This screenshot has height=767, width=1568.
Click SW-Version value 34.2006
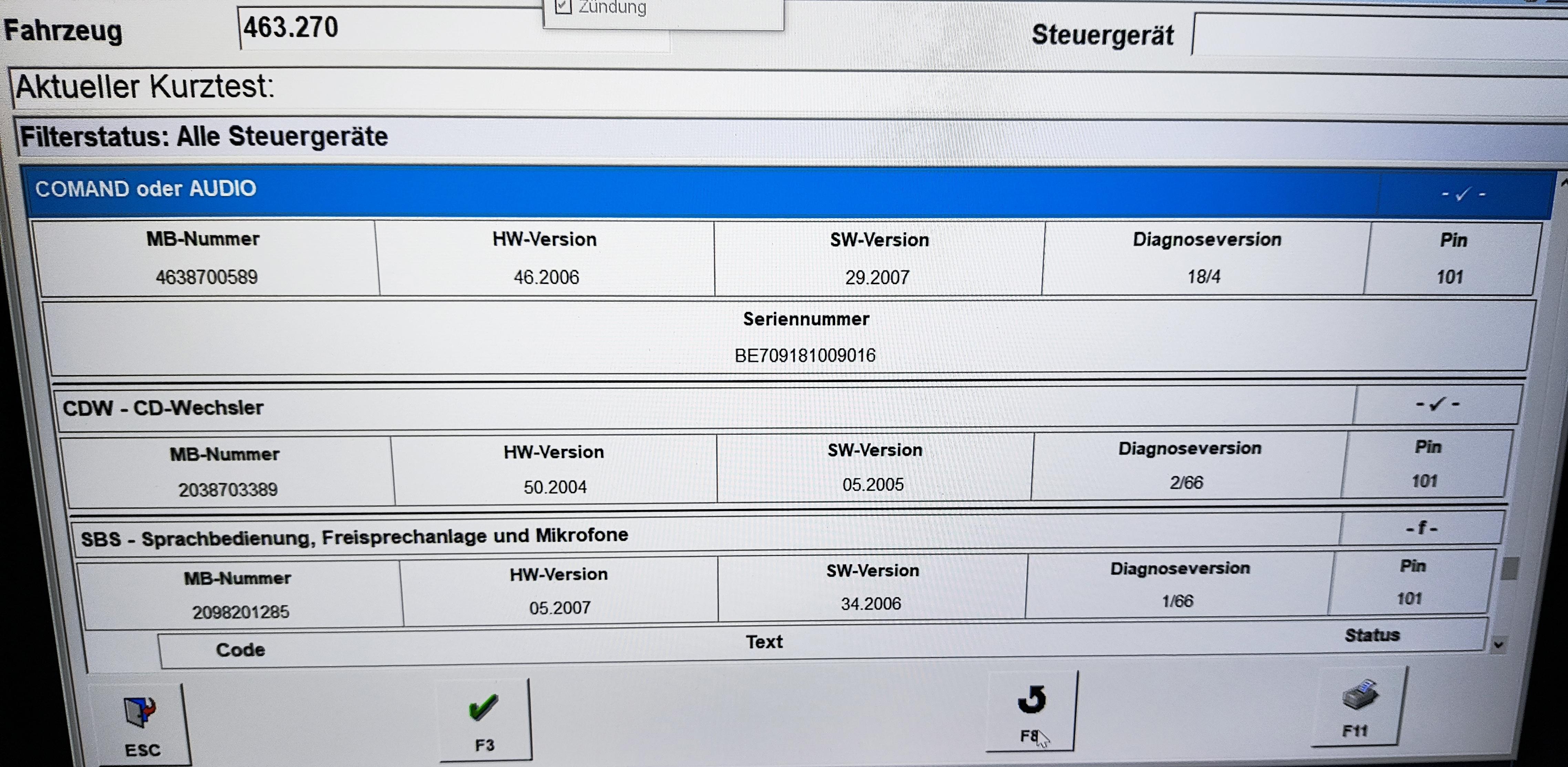(870, 604)
